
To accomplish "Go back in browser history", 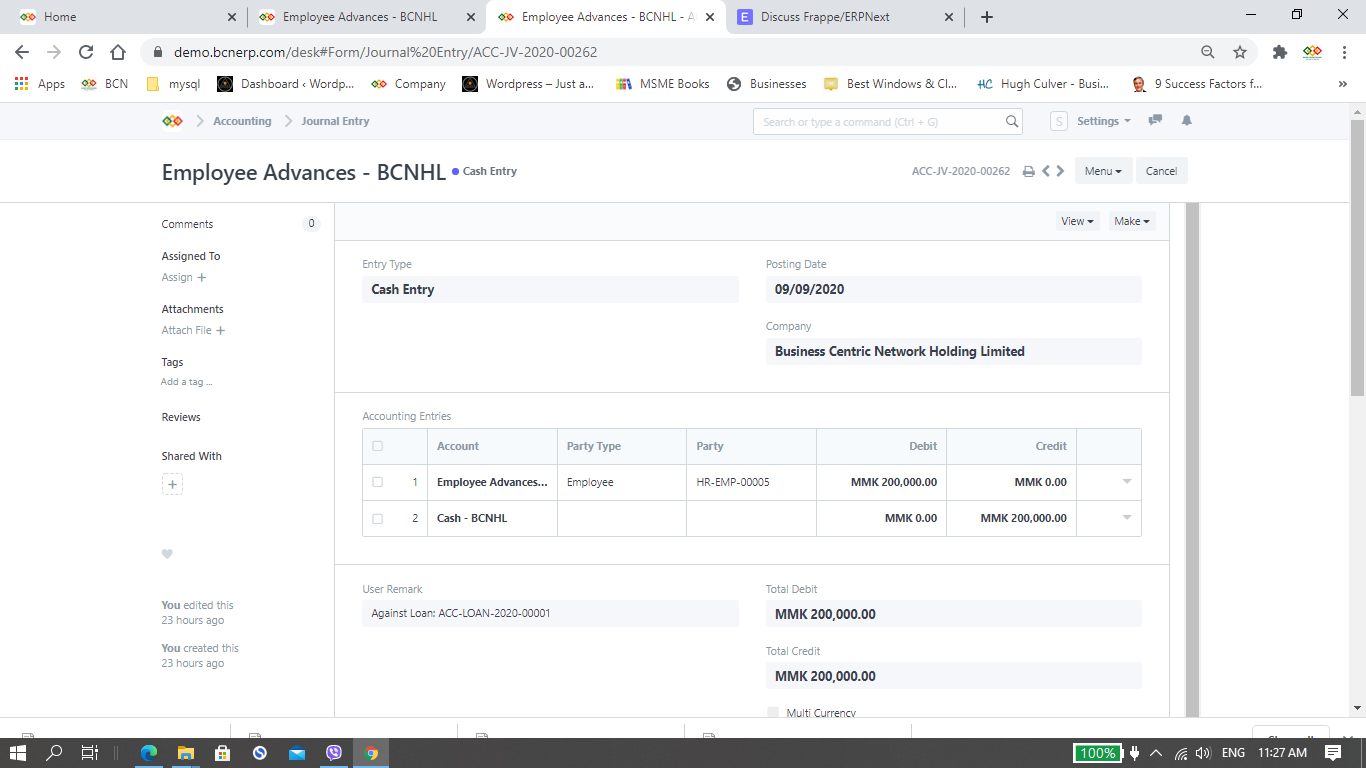I will [x=22, y=52].
